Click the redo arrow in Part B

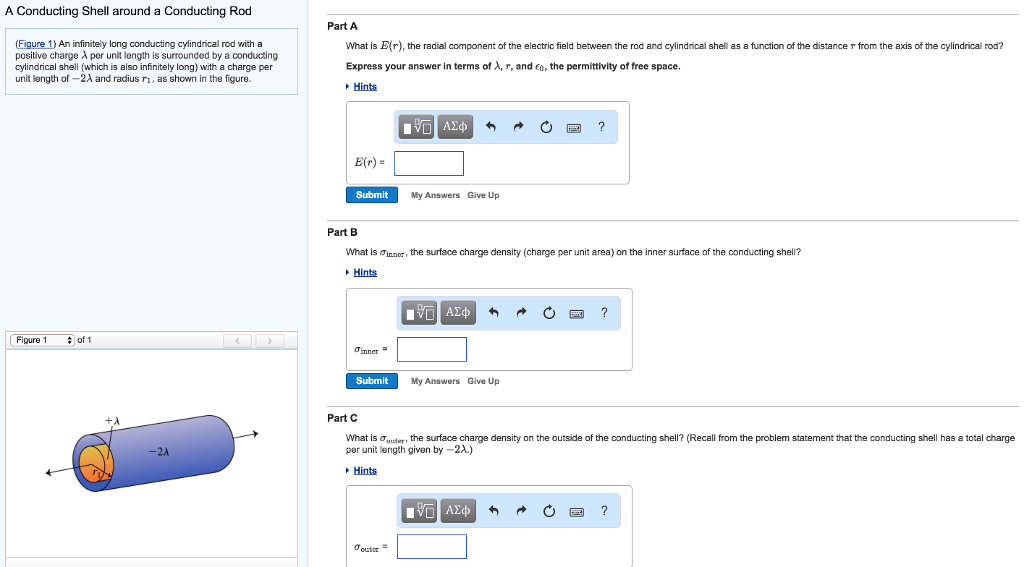click(x=521, y=313)
